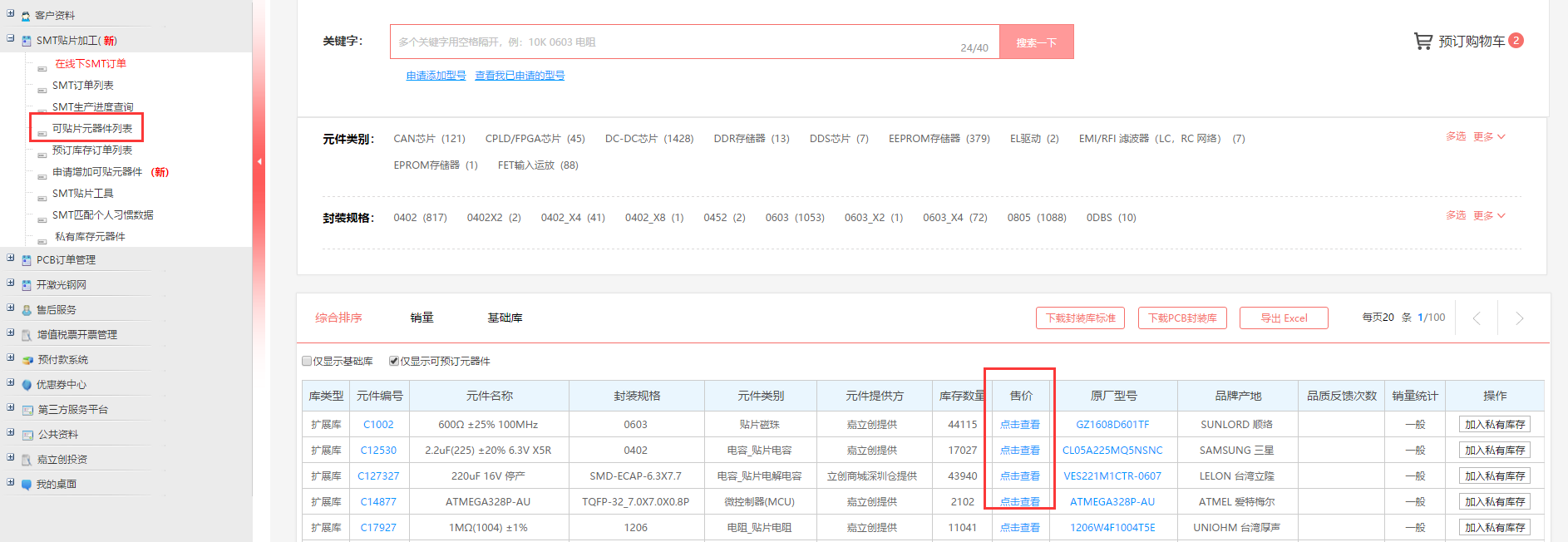Open part link C1002
Screen dimensions: 1568x542
pos(378,424)
